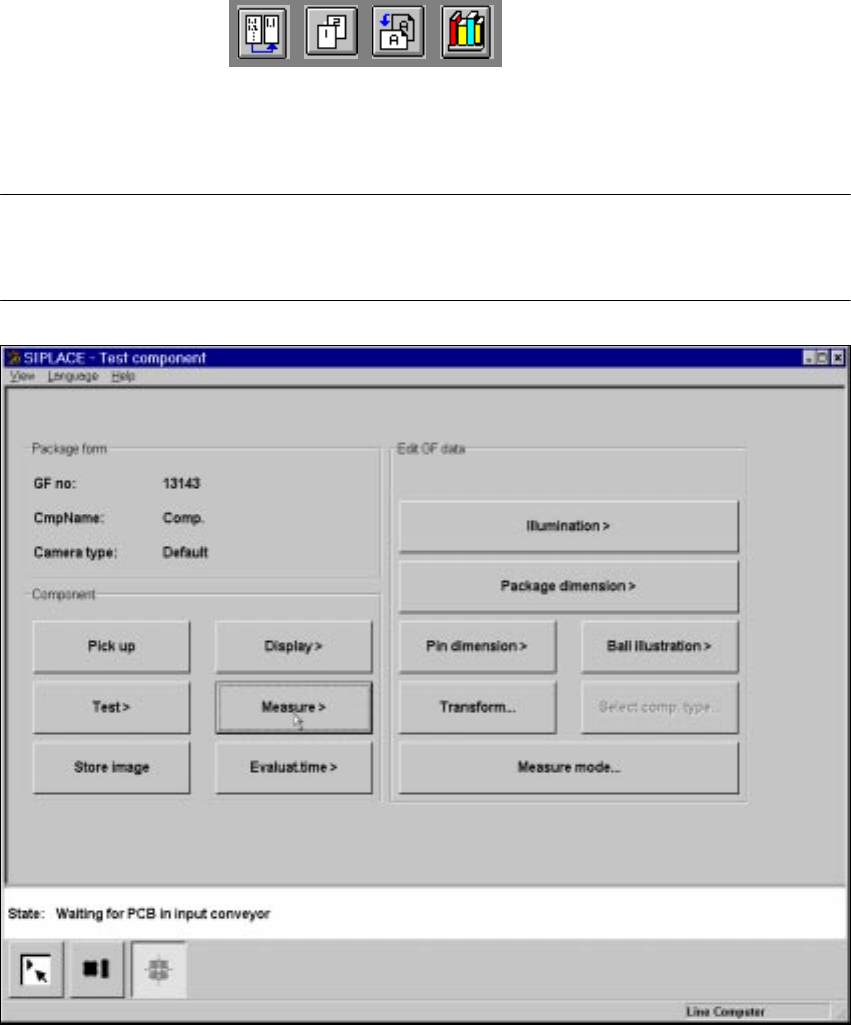The height and width of the screenshot is (1025, 851).
Task: Open the View menu
Action: (22, 376)
